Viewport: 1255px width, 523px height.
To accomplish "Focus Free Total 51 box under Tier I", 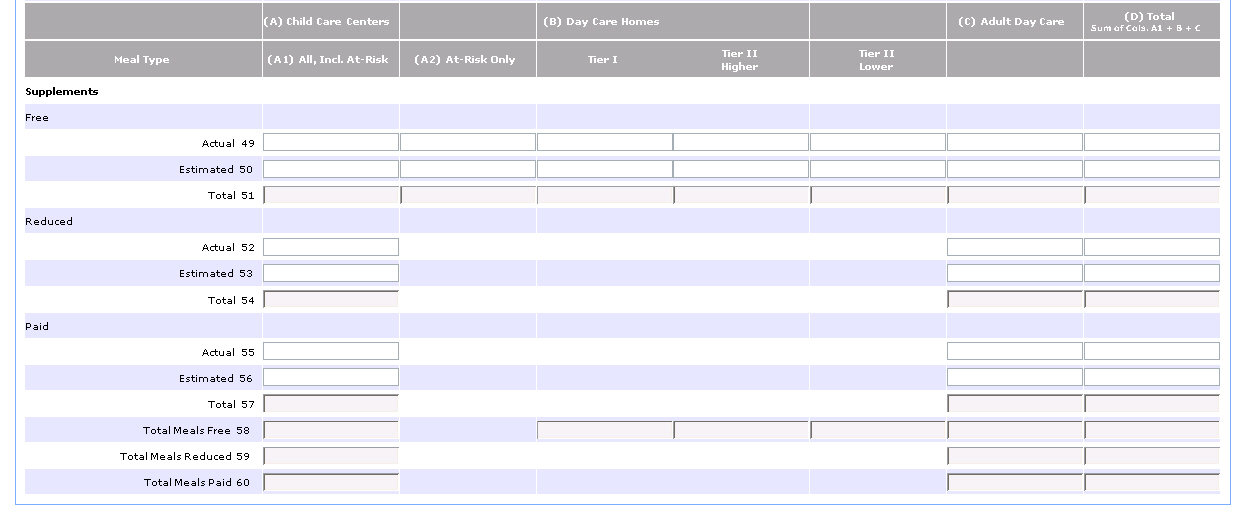I will [605, 195].
